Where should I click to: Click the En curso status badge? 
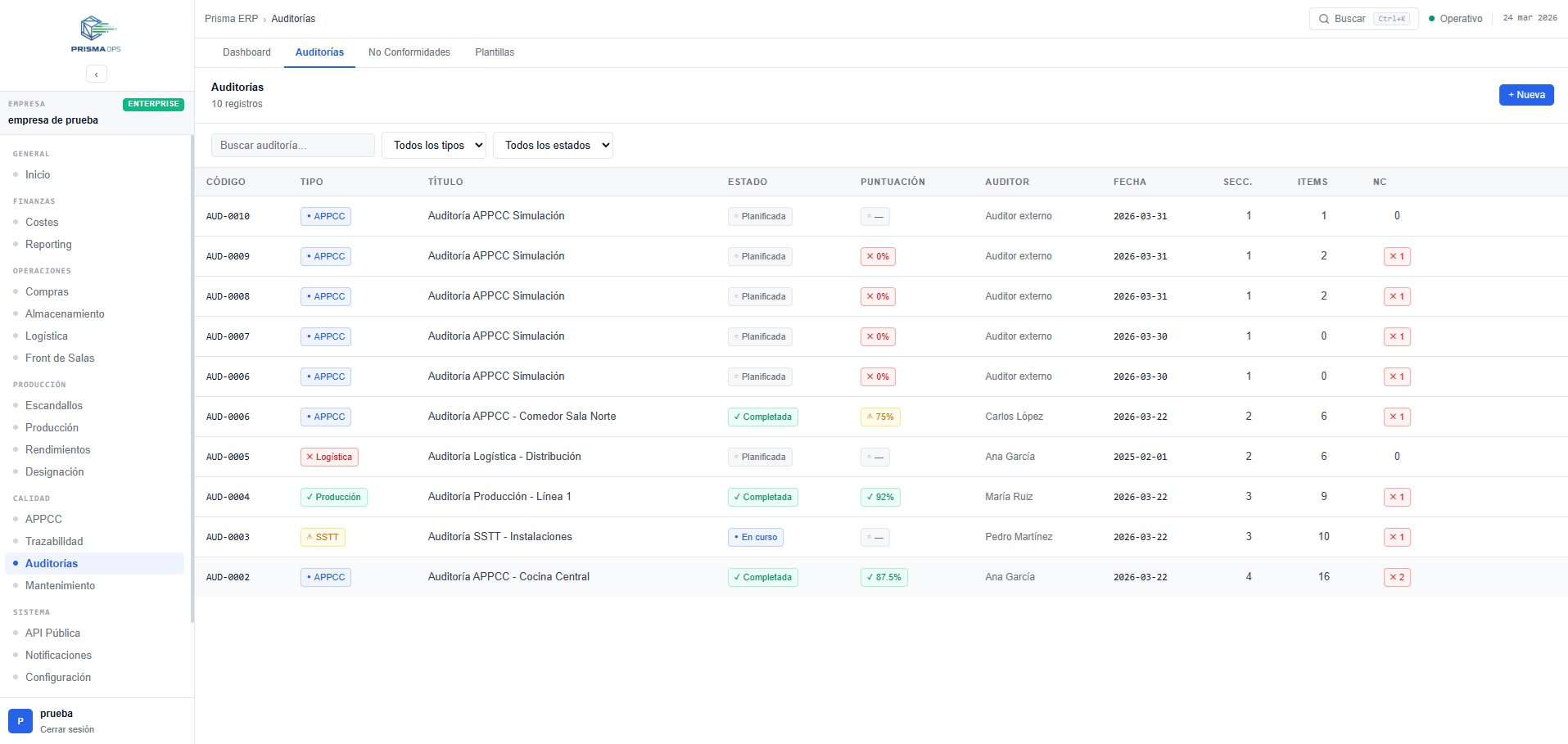[756, 538]
